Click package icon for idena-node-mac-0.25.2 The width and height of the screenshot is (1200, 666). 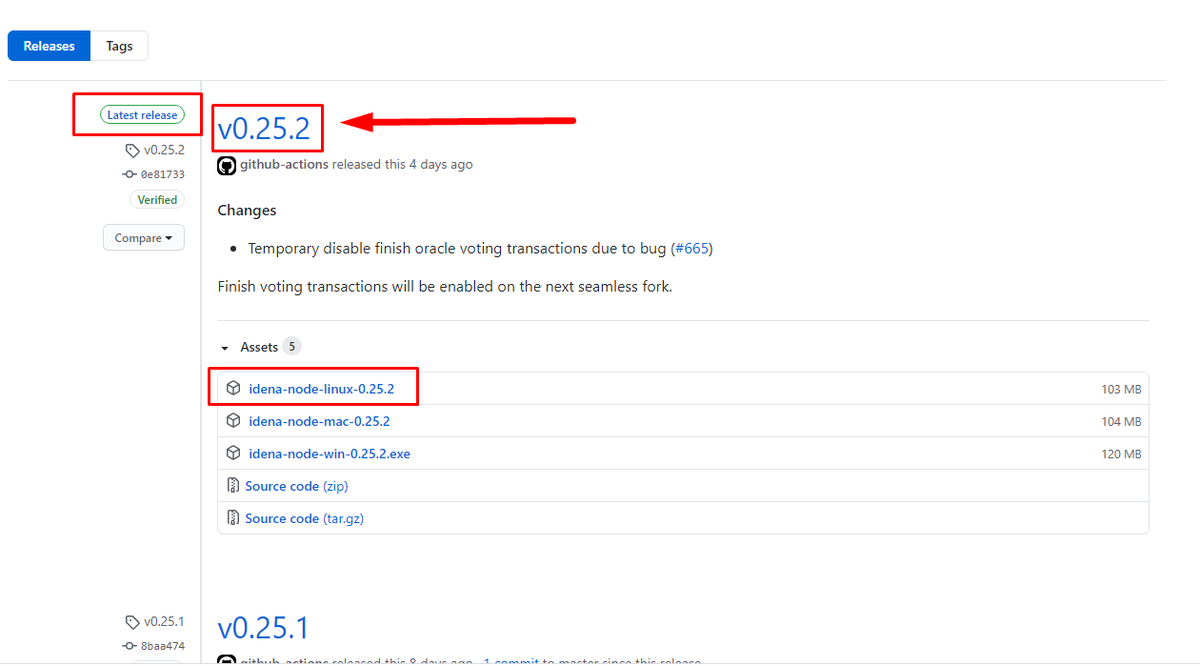pyautogui.click(x=233, y=421)
